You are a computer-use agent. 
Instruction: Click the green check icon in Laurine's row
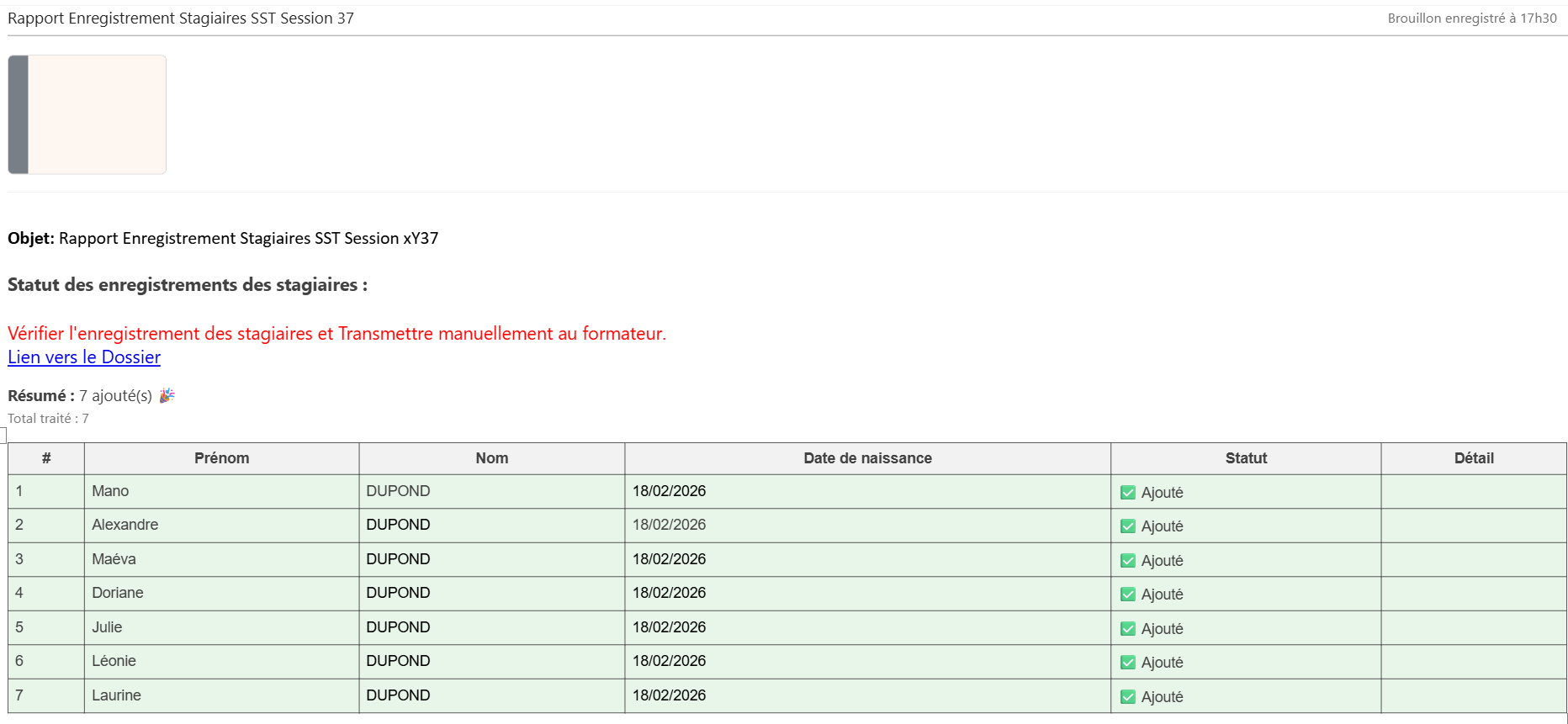point(1128,697)
